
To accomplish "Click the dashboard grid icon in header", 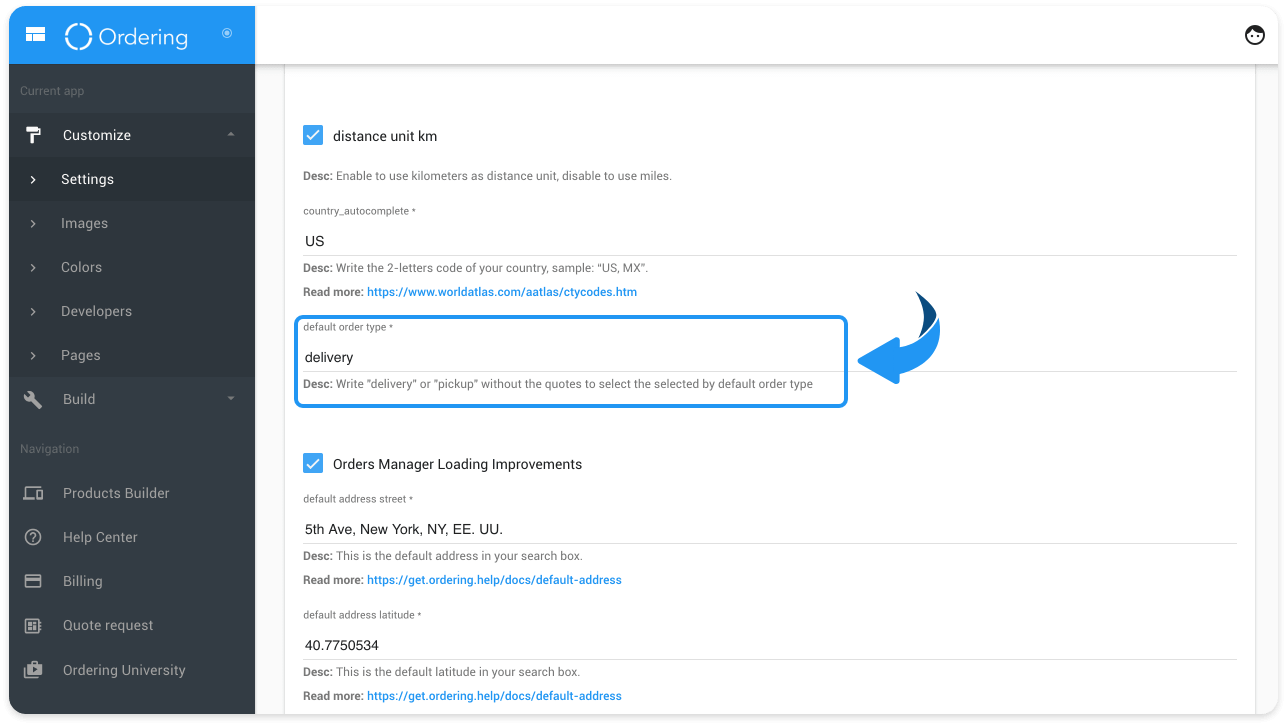I will pos(36,35).
